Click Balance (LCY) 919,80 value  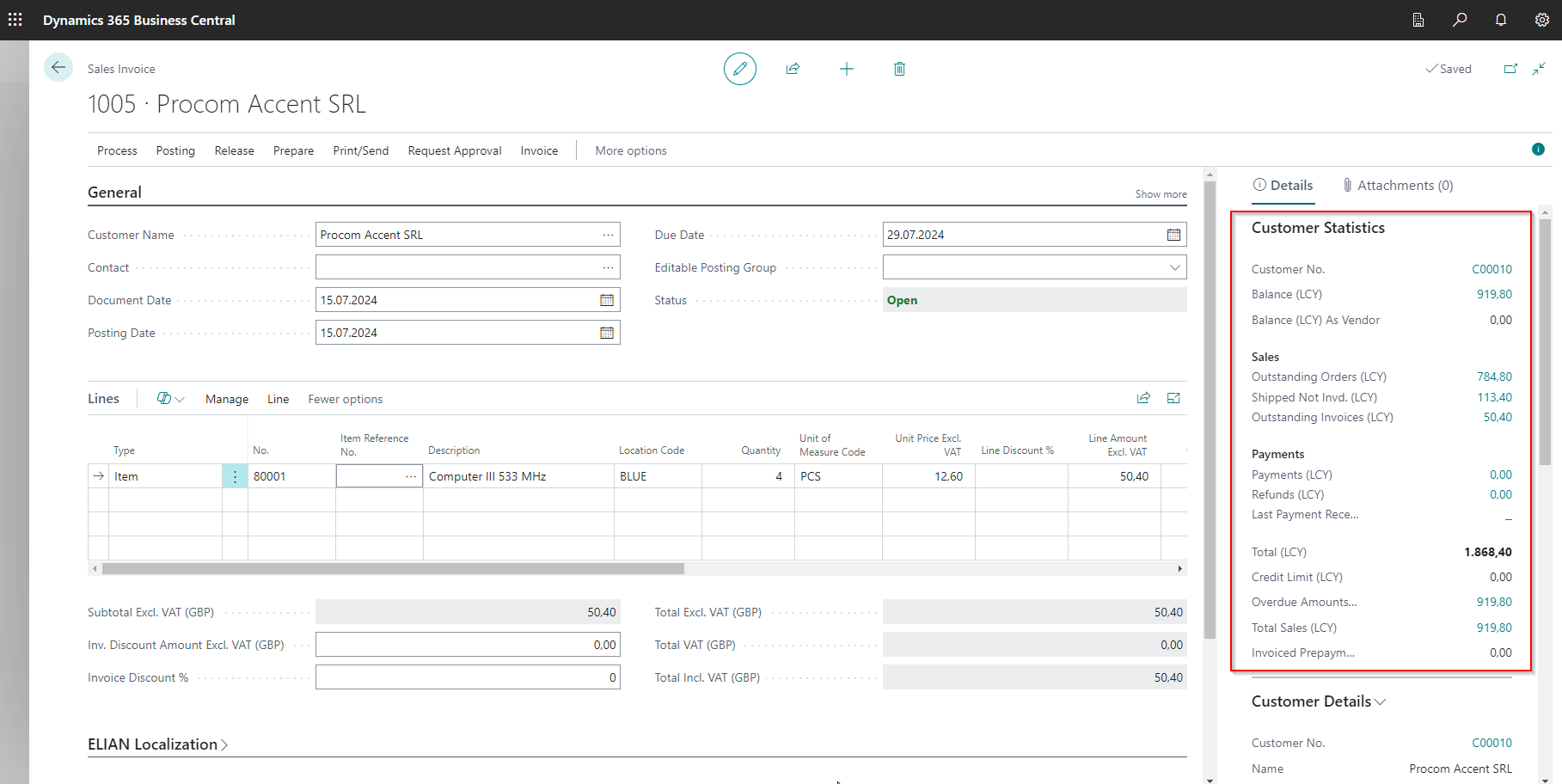coord(1494,294)
